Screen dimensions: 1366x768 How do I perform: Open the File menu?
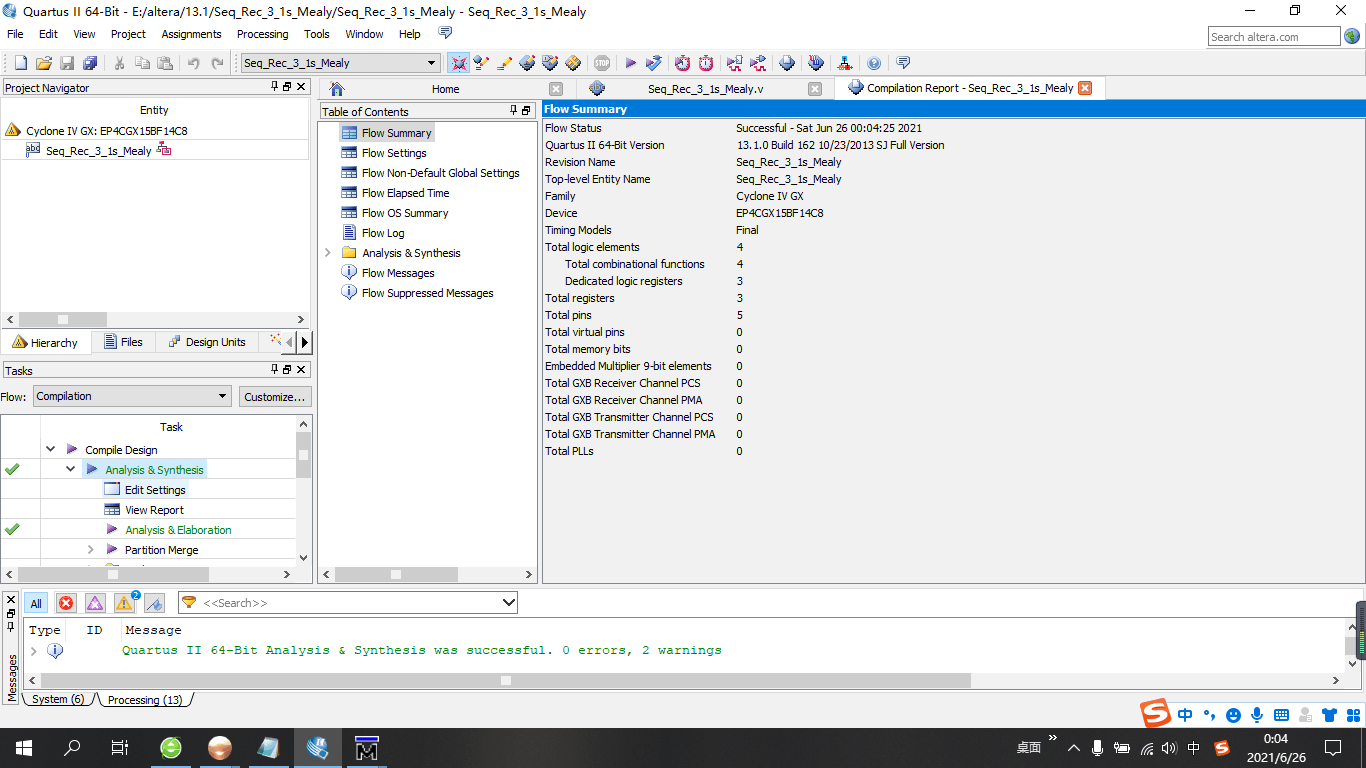pos(15,34)
